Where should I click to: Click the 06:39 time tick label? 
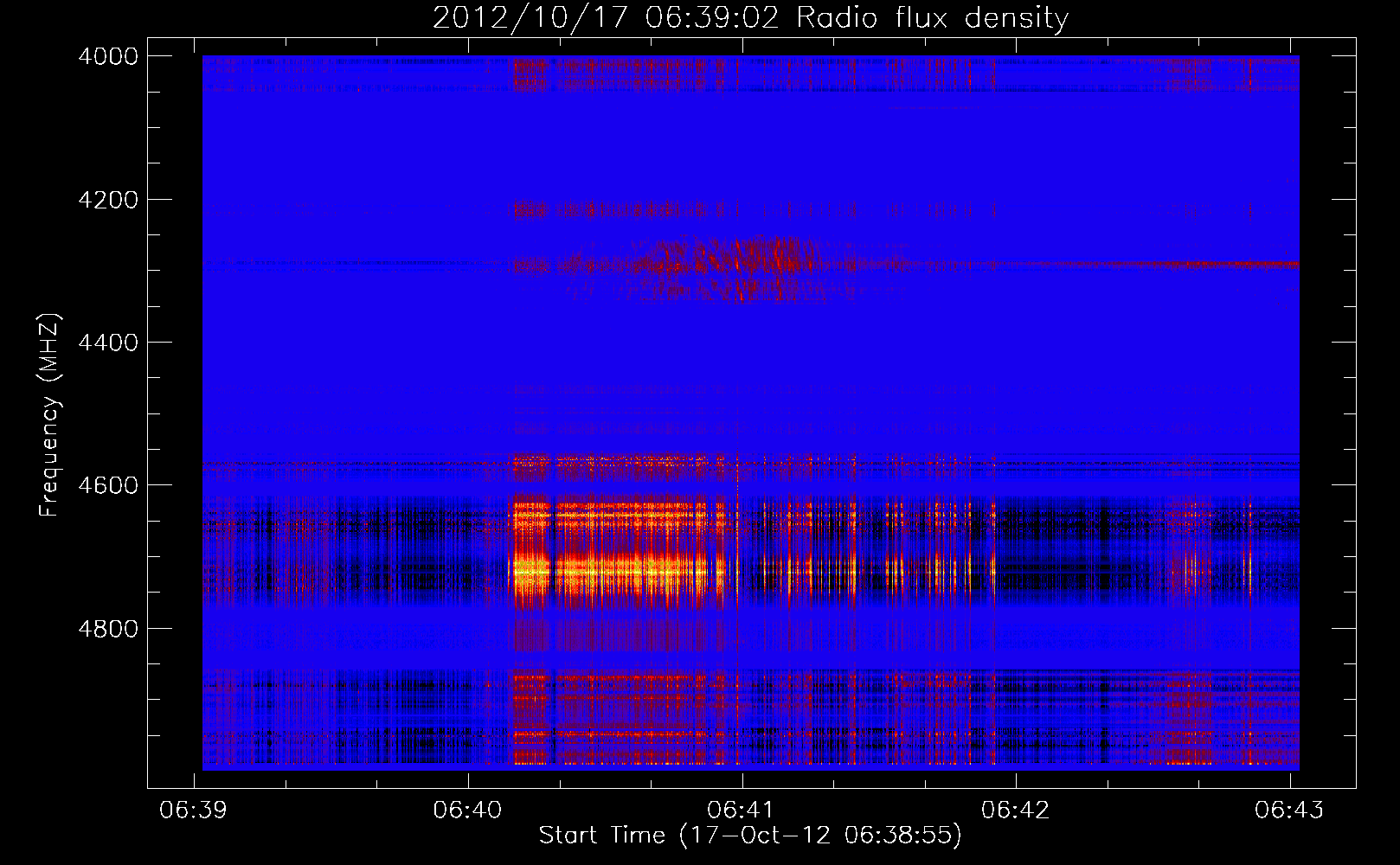[x=194, y=810]
